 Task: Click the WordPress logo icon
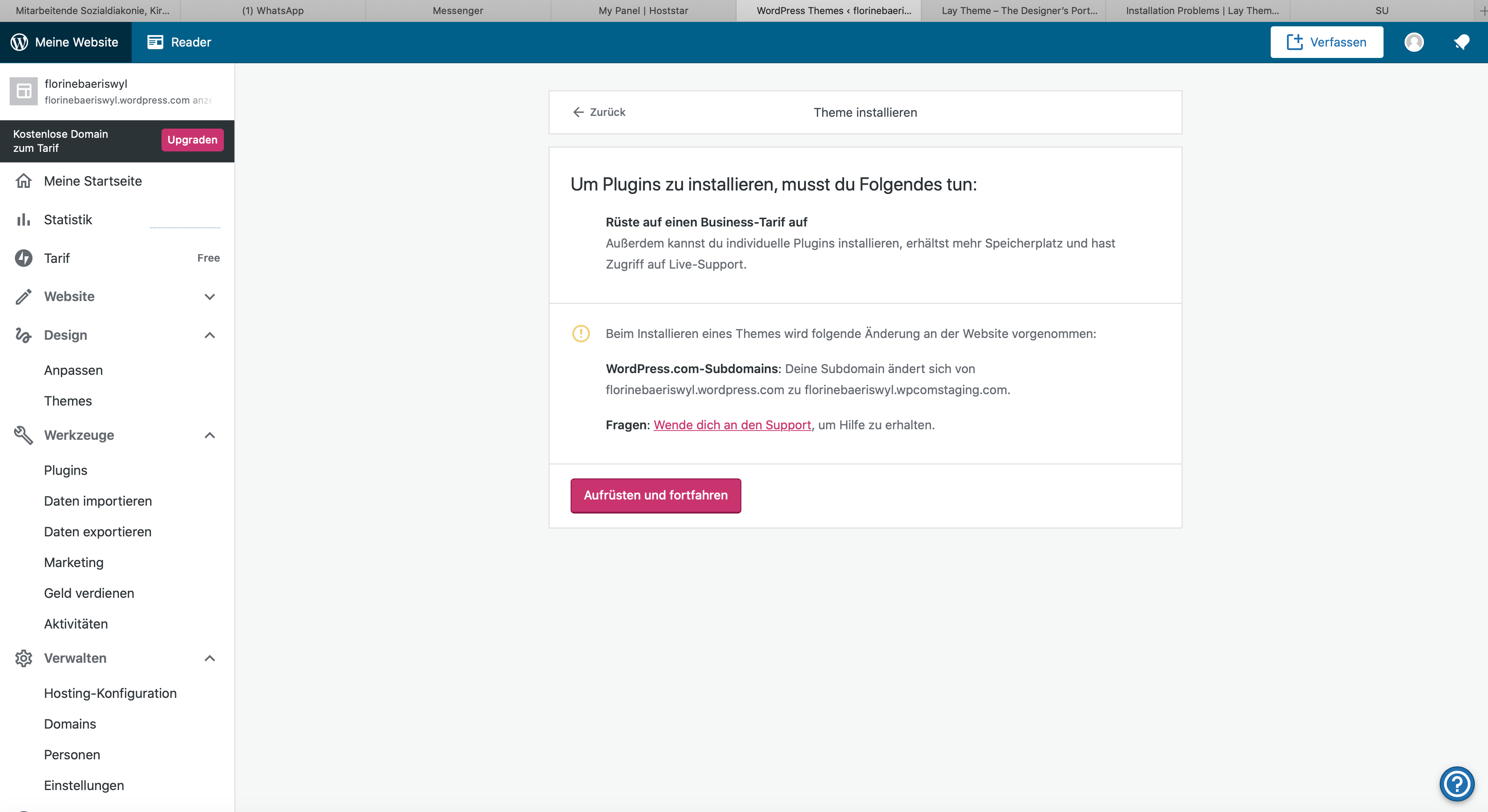pyautogui.click(x=19, y=42)
